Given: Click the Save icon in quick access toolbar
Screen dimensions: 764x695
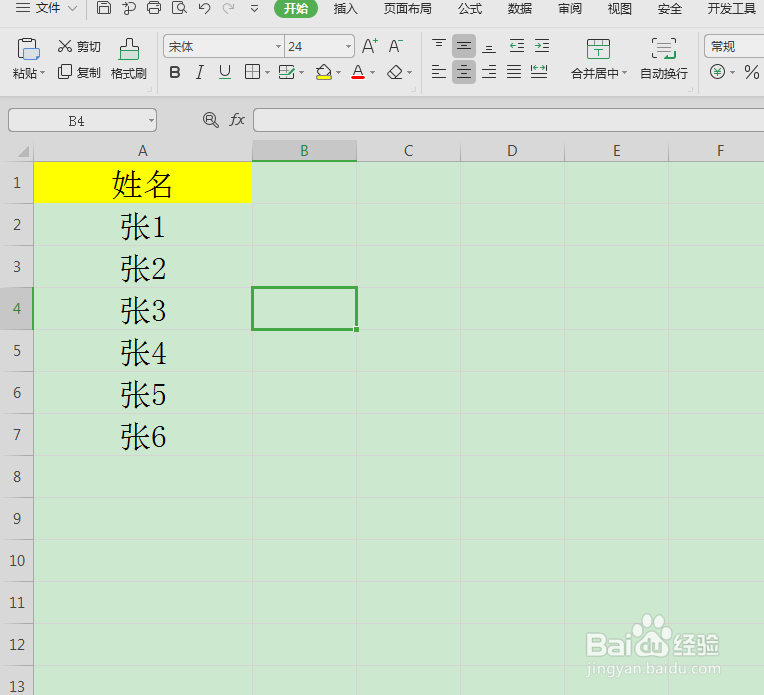Looking at the screenshot, I should pos(103,8).
